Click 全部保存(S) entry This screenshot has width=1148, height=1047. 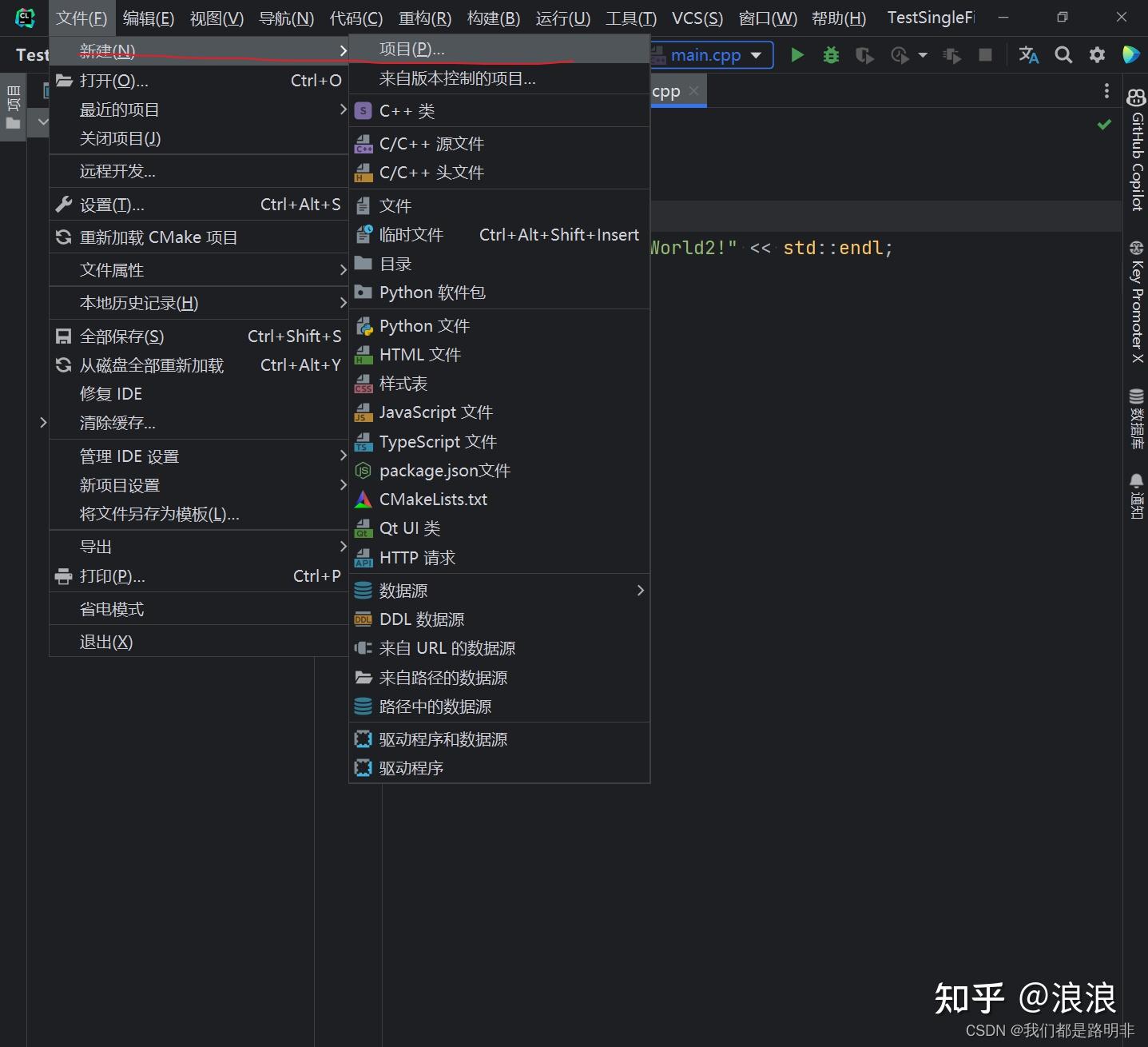coord(199,336)
